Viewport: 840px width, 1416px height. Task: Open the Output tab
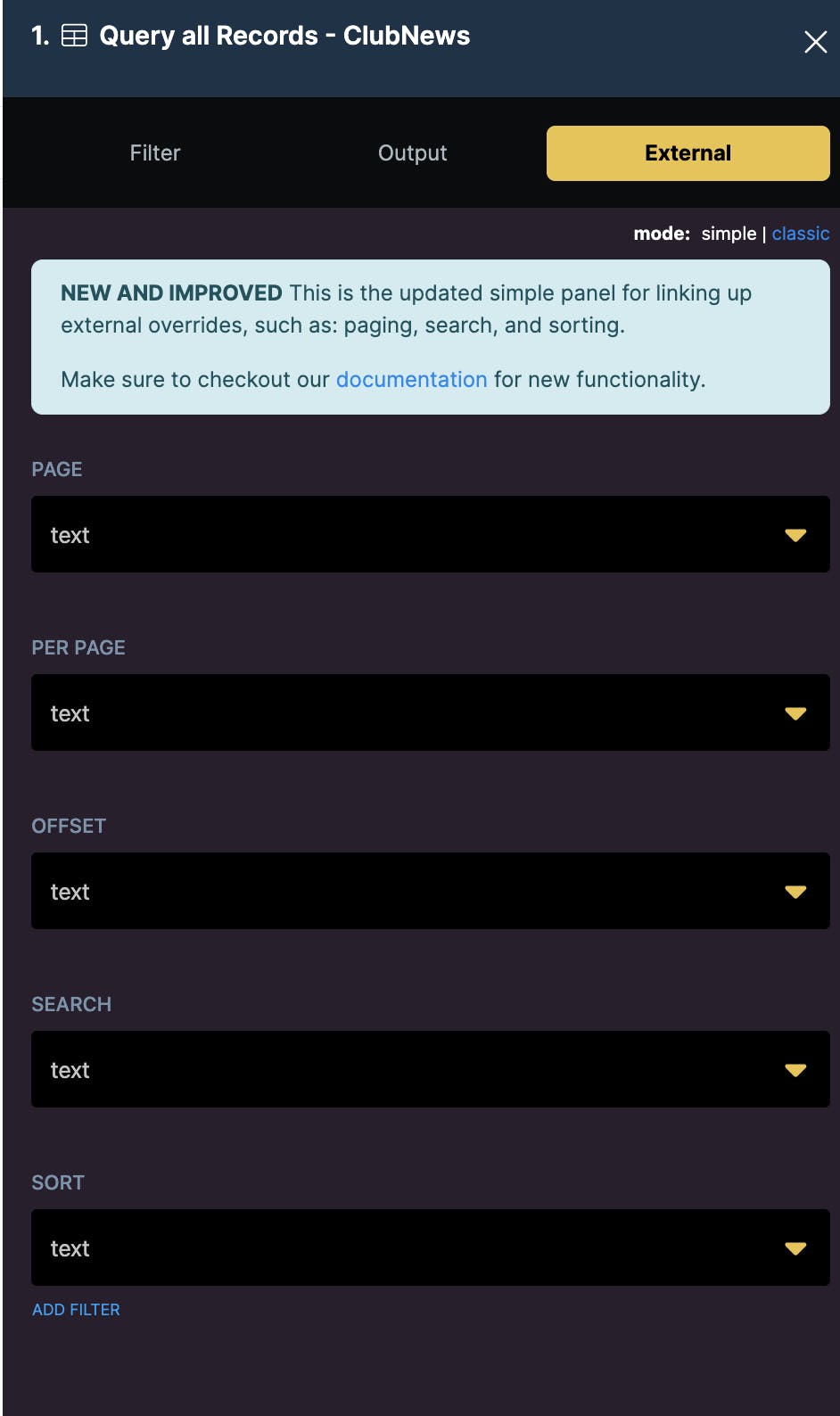[412, 153]
